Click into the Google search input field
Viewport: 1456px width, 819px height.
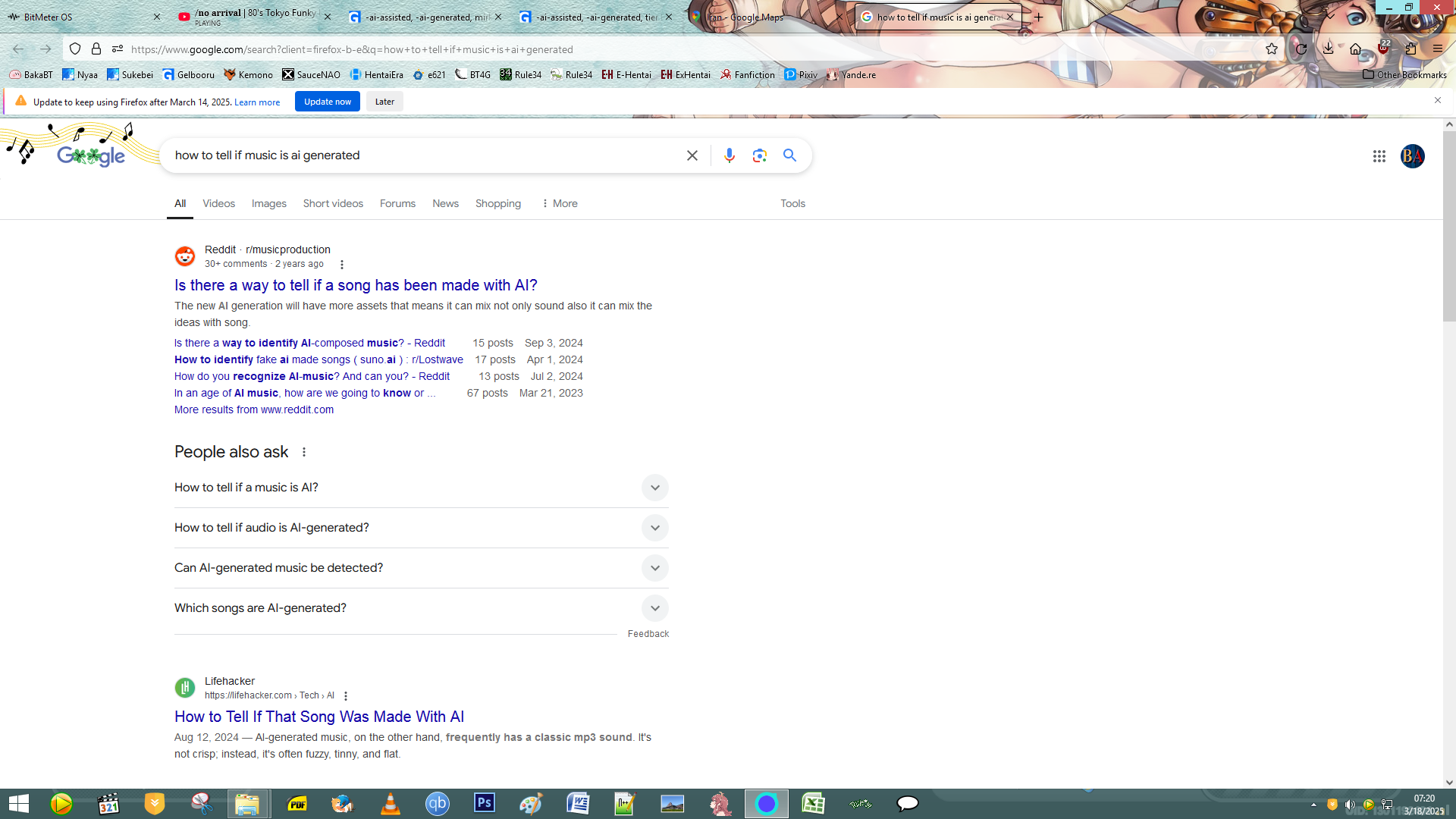(x=425, y=155)
